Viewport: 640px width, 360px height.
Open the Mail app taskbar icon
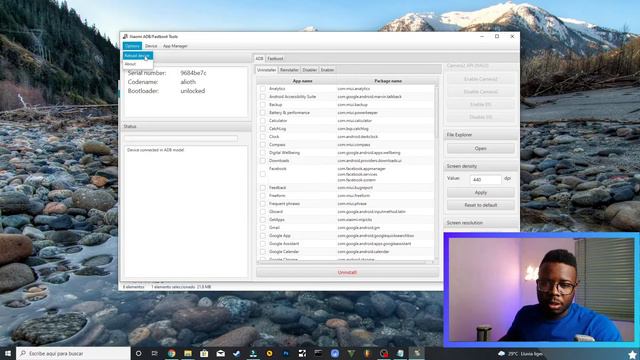click(x=220, y=353)
